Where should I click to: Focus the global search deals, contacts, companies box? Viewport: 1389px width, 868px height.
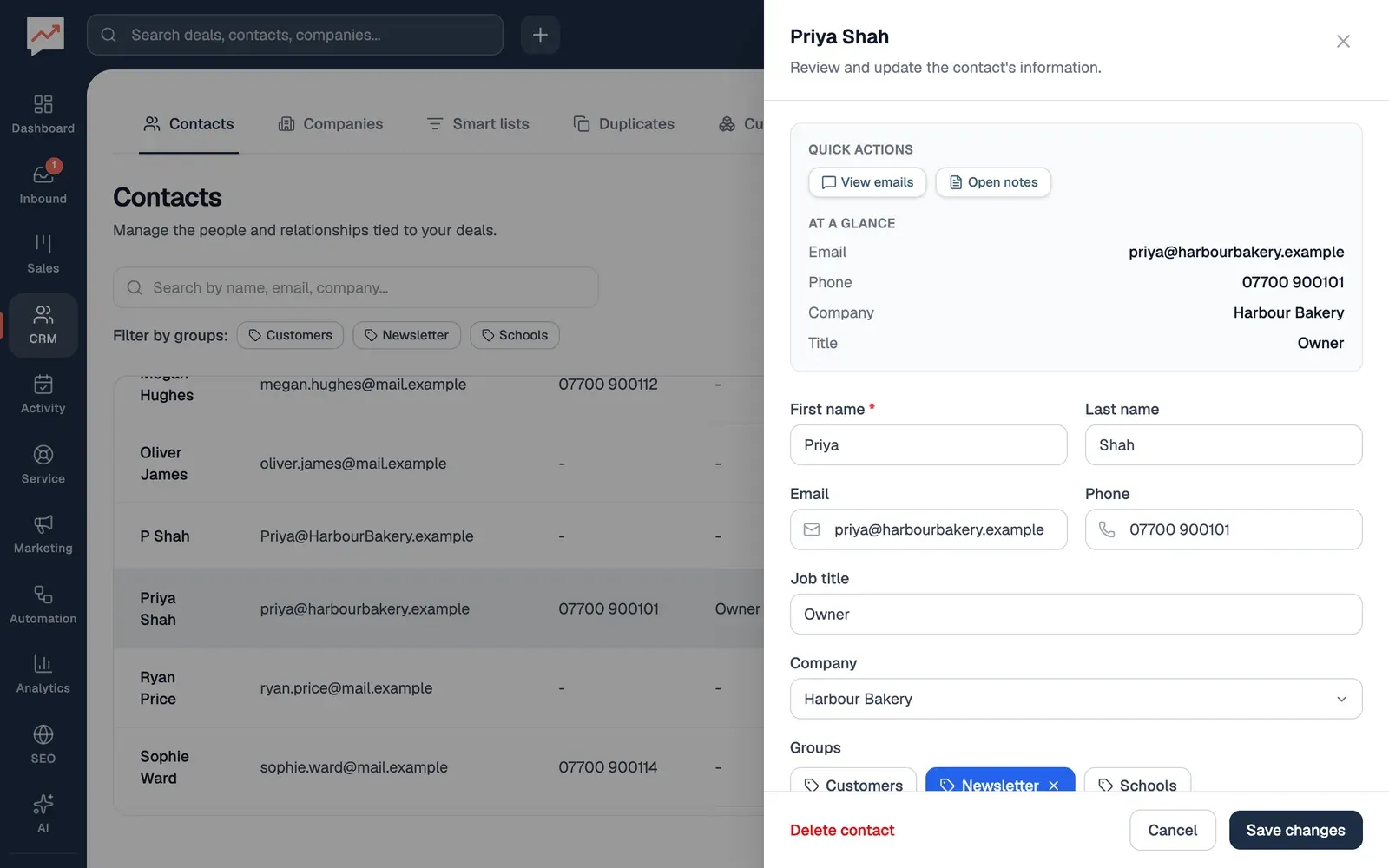tap(295, 35)
